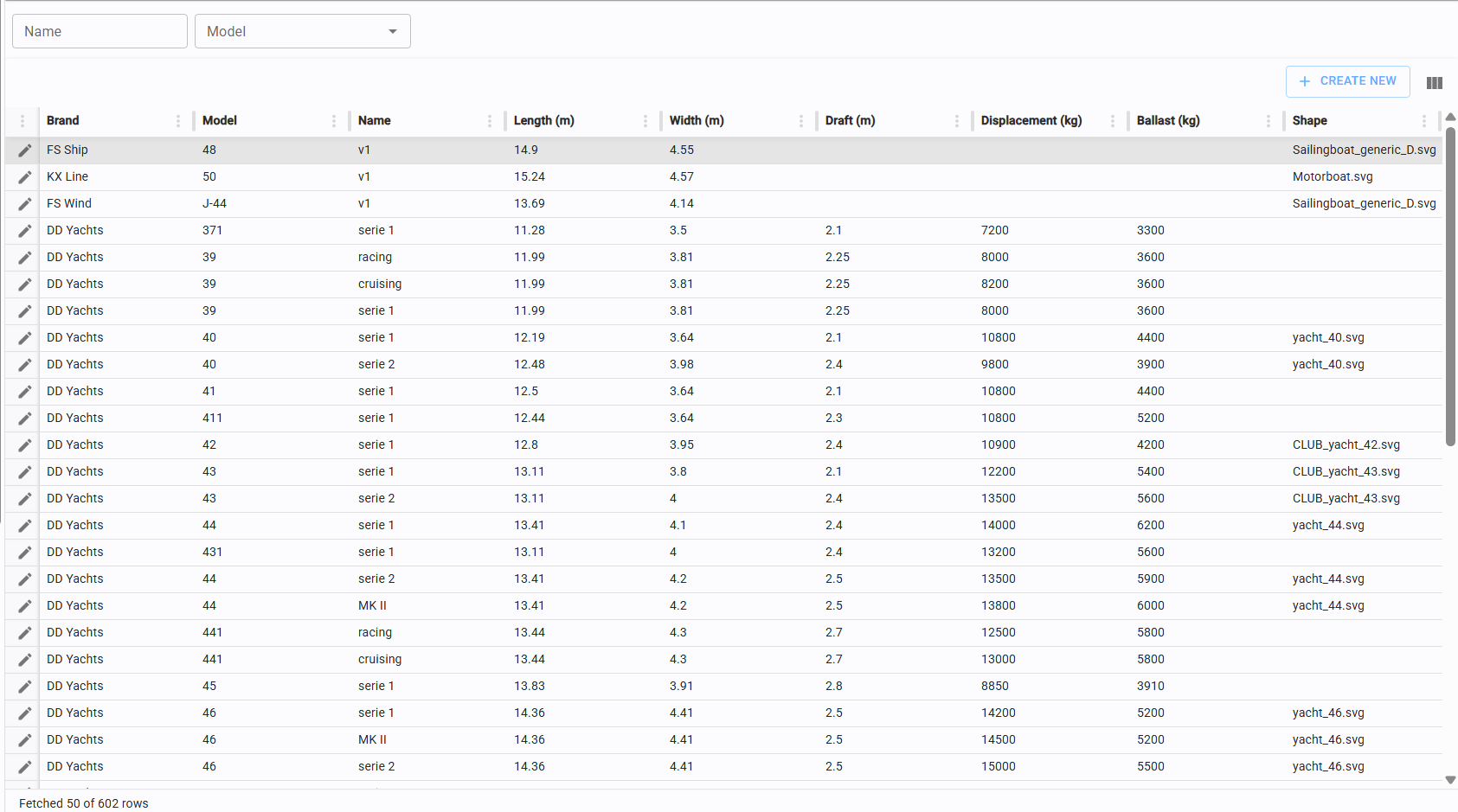Screen dimensions: 1458x812
Task: Open the Displacement (kg) column menu
Action: tap(1113, 121)
